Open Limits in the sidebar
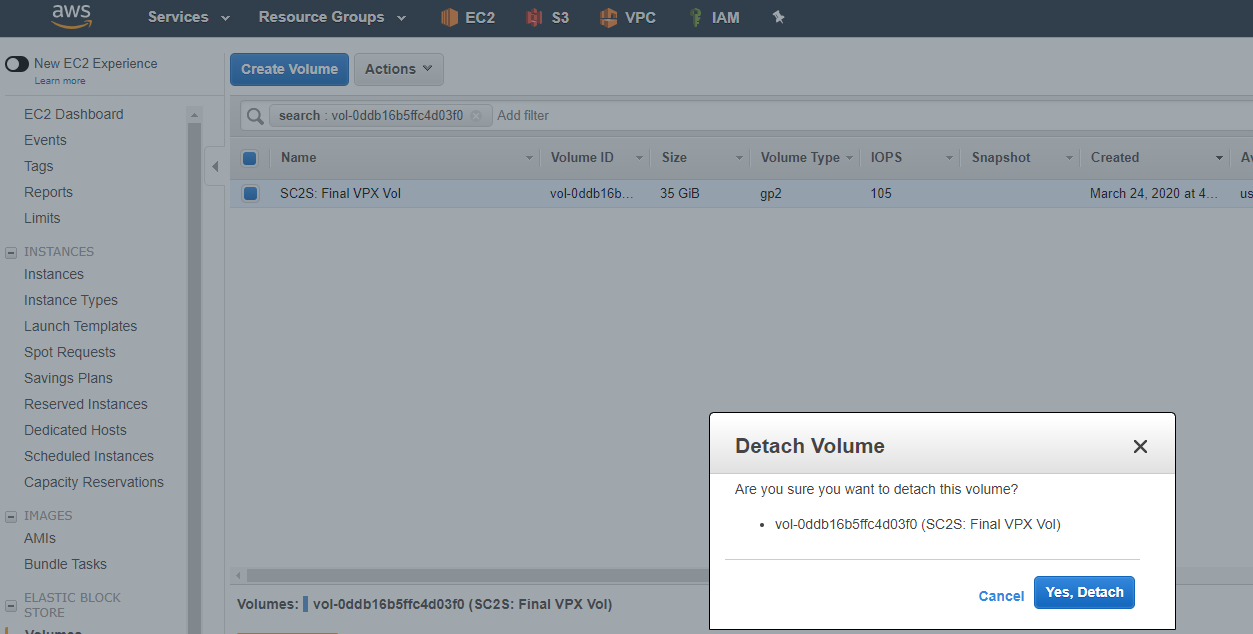Viewport: 1253px width, 634px height. (x=42, y=218)
